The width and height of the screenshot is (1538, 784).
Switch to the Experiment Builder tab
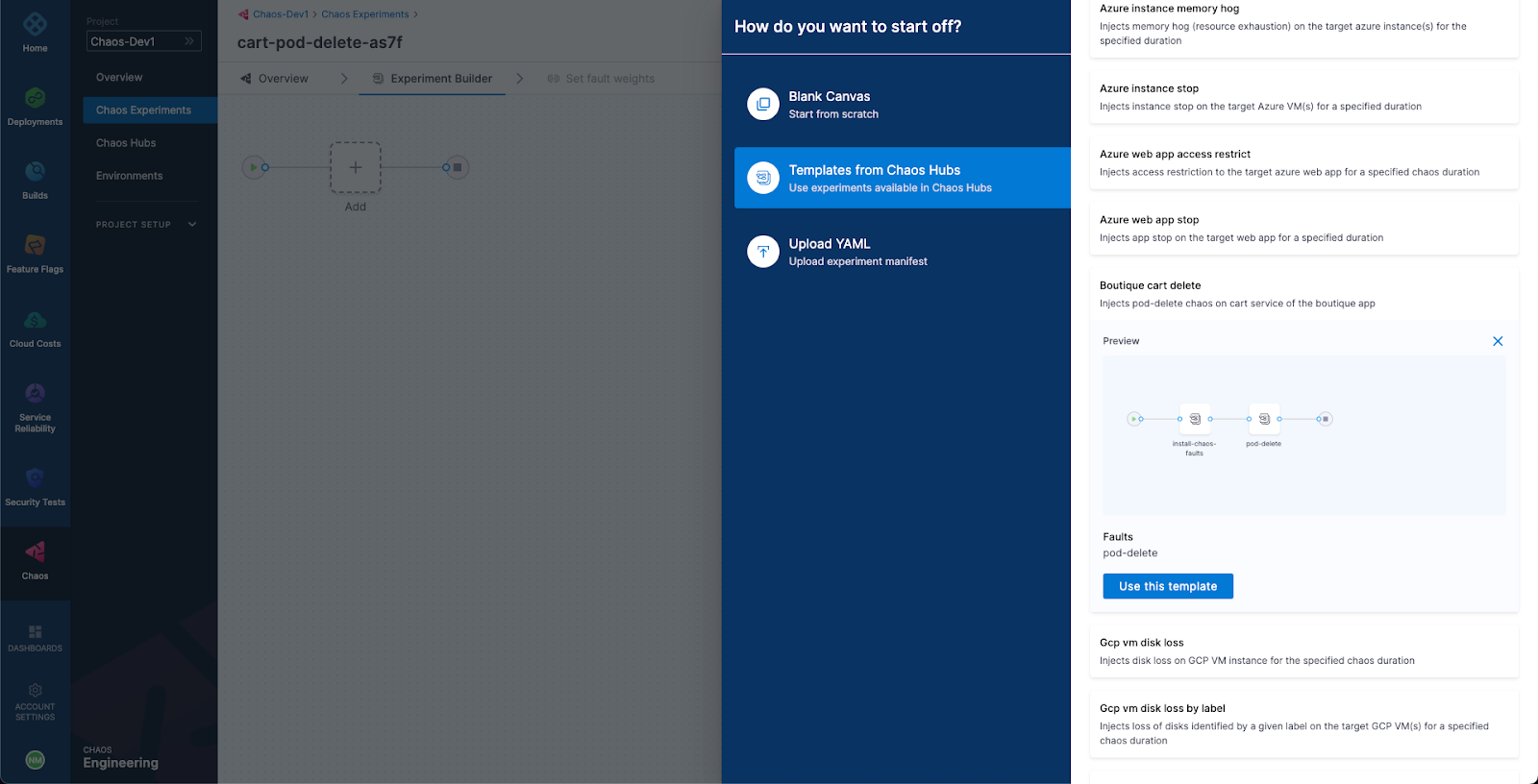[x=433, y=79]
